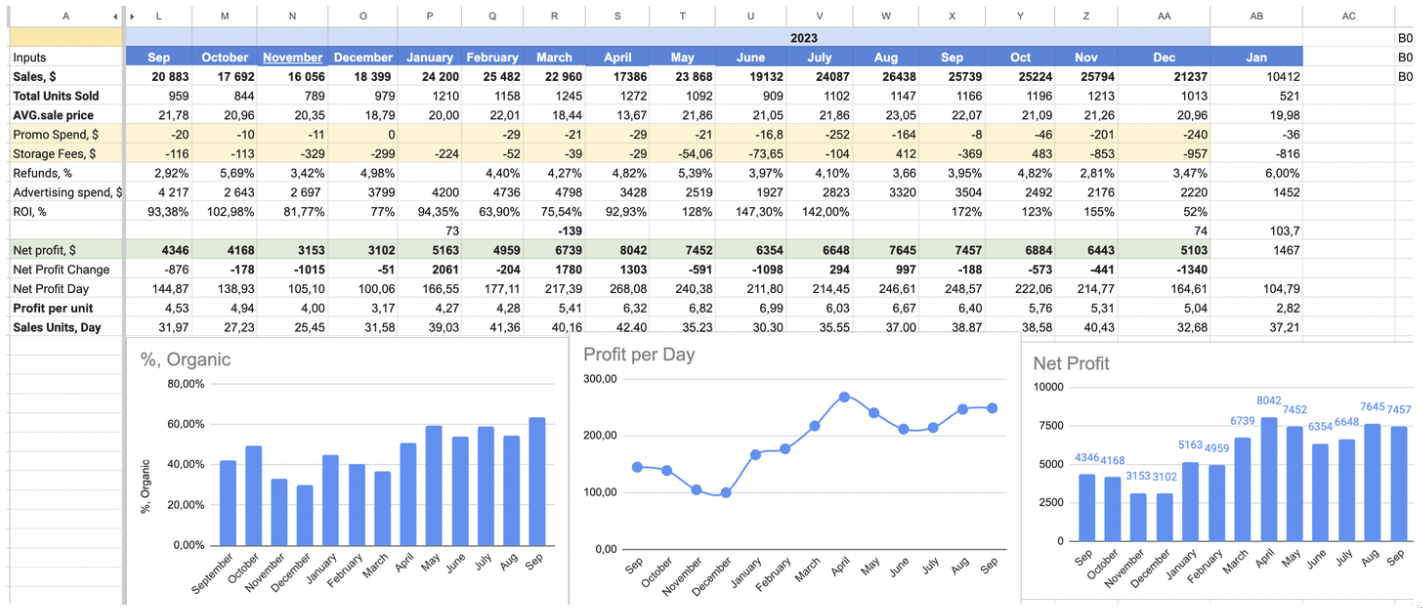Click the yellow empty cell in column A
This screenshot has width=1422, height=608.
coord(65,37)
